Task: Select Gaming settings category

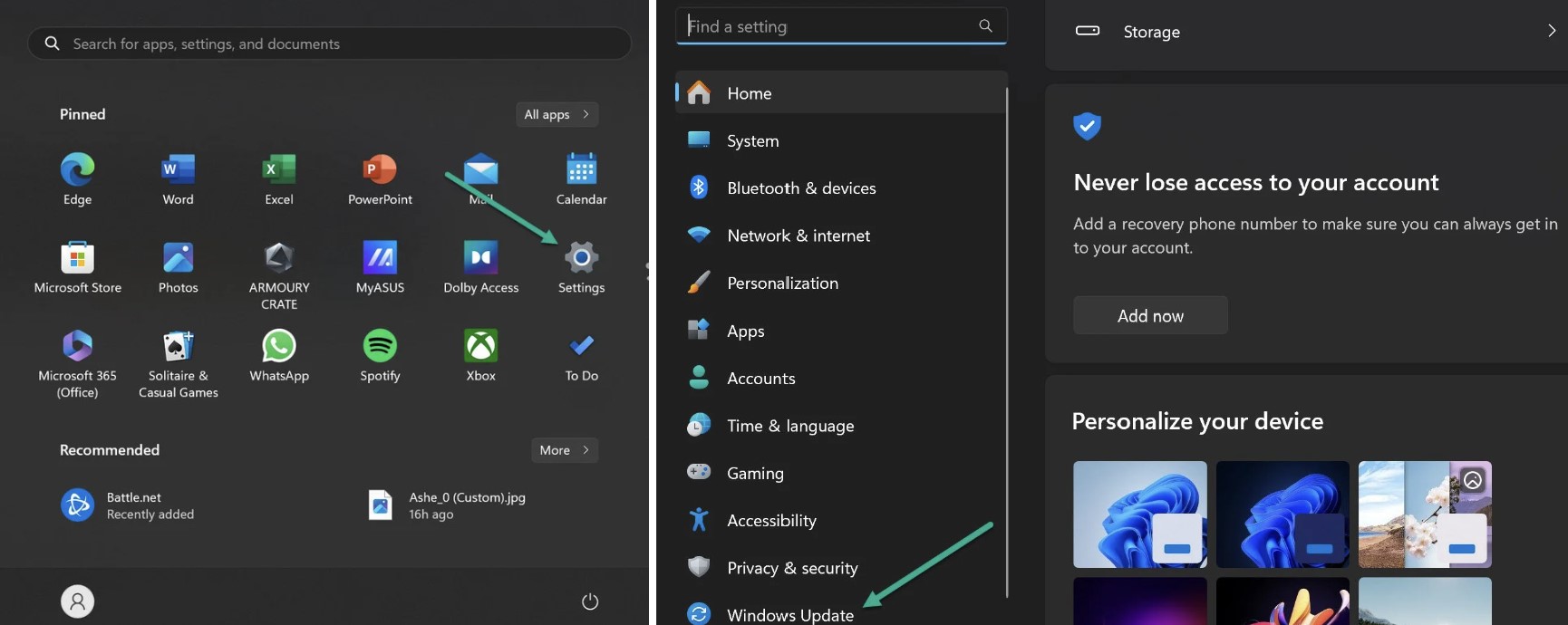Action: point(841,473)
